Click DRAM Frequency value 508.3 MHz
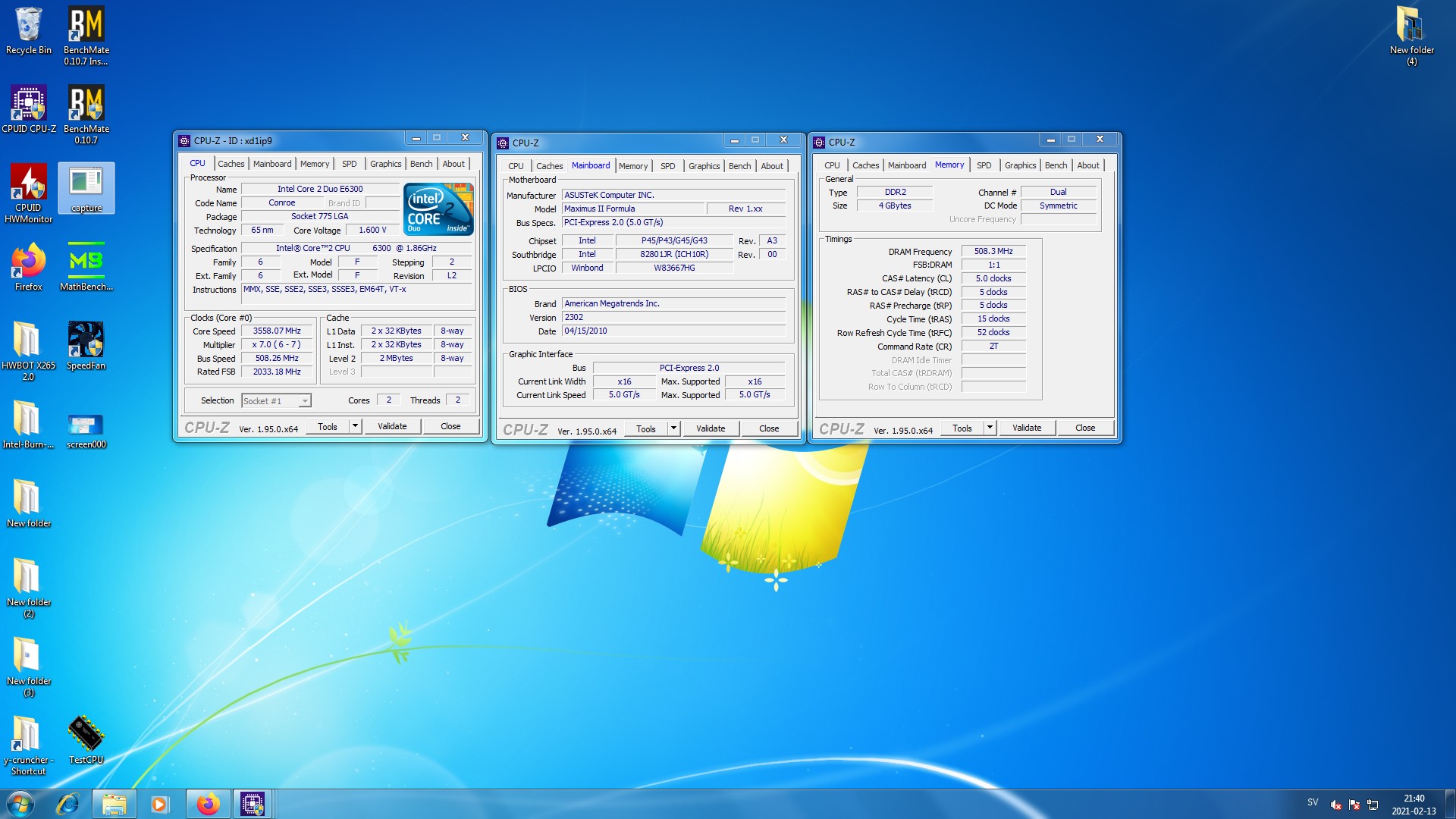This screenshot has width=1456, height=819. click(993, 251)
